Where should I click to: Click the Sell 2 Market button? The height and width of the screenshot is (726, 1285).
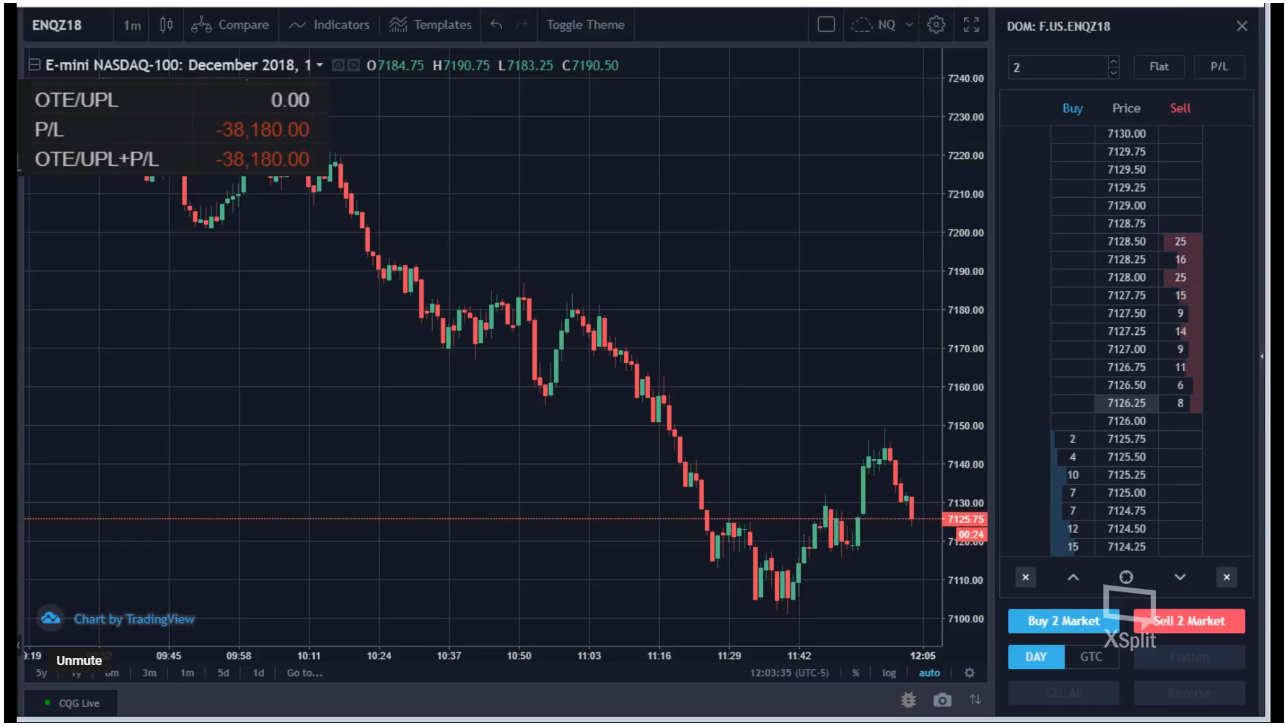1189,621
